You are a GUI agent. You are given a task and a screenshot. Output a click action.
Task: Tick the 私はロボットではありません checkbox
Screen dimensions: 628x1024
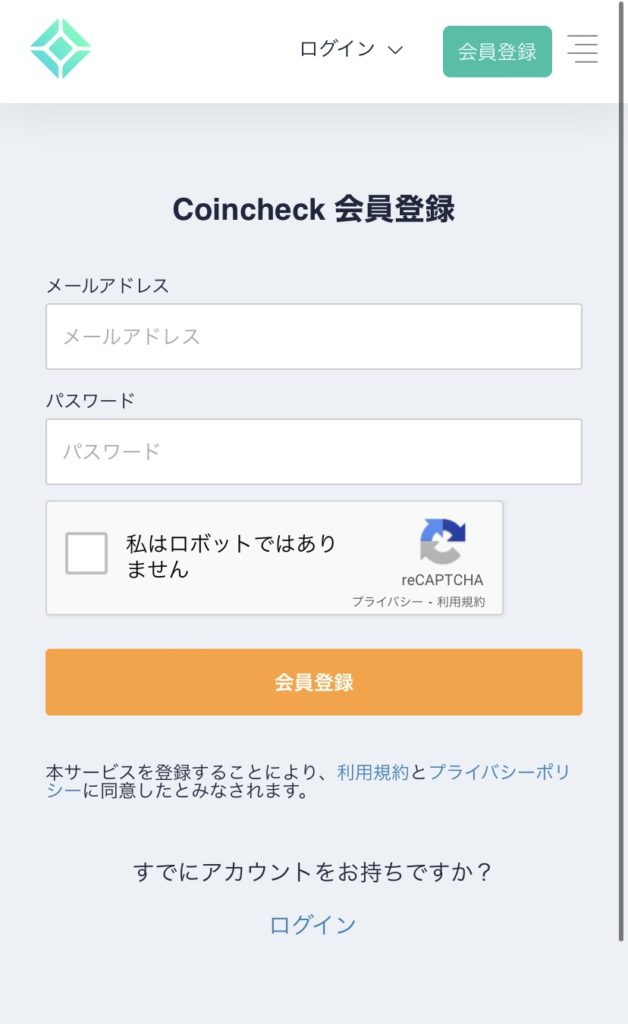[86, 553]
